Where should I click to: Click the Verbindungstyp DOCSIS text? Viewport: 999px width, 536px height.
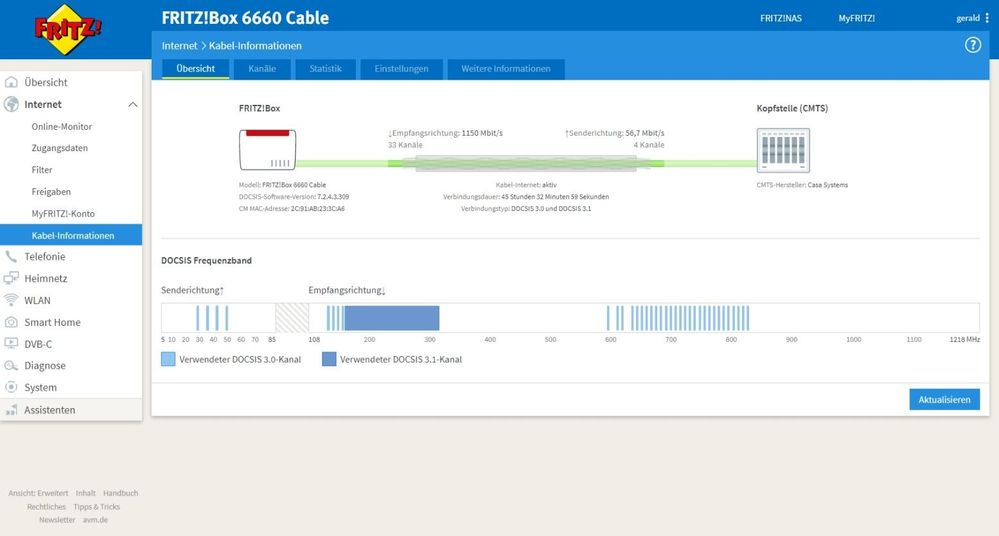(526, 208)
